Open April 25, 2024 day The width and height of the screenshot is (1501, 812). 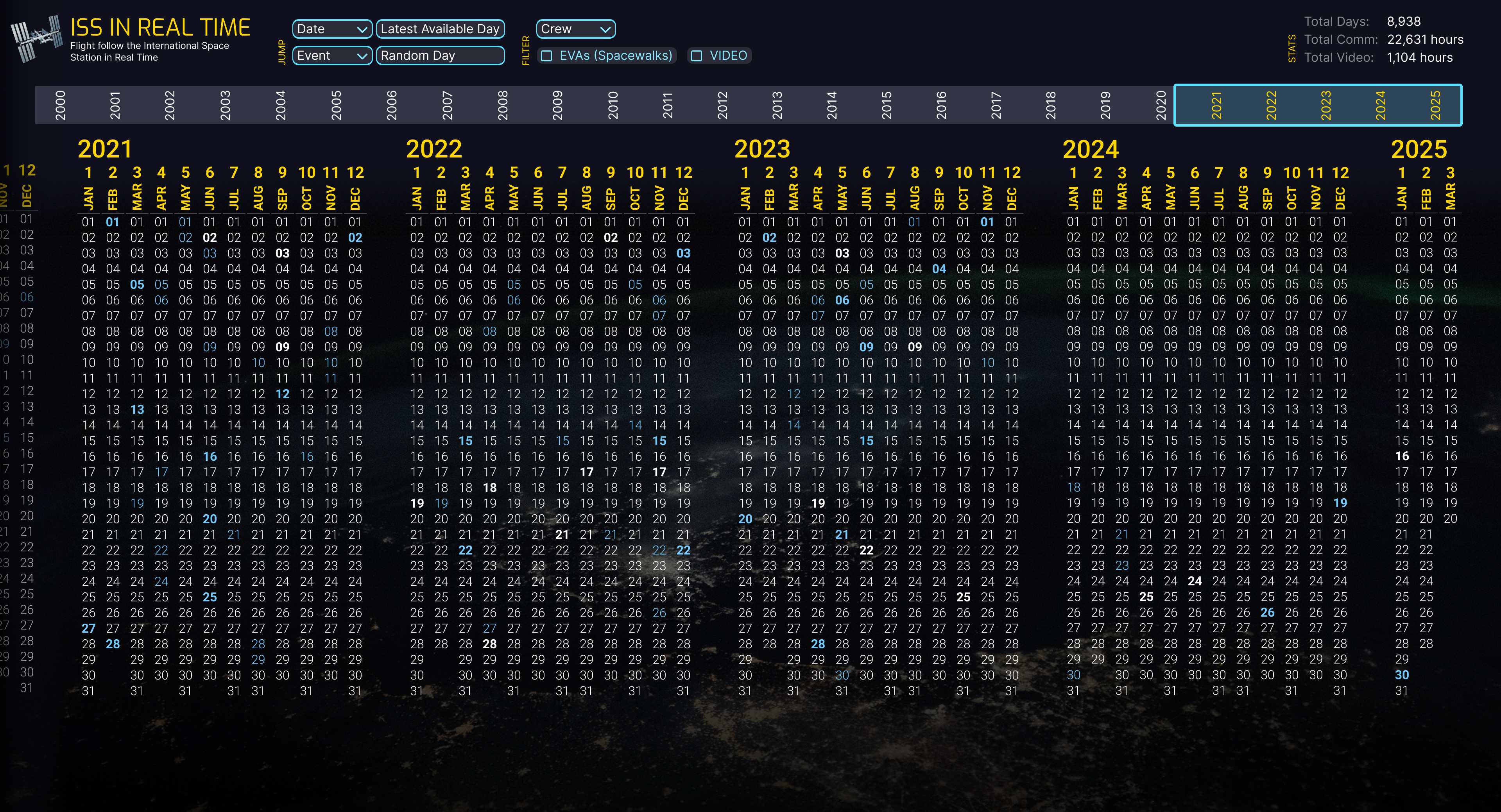click(x=1147, y=597)
